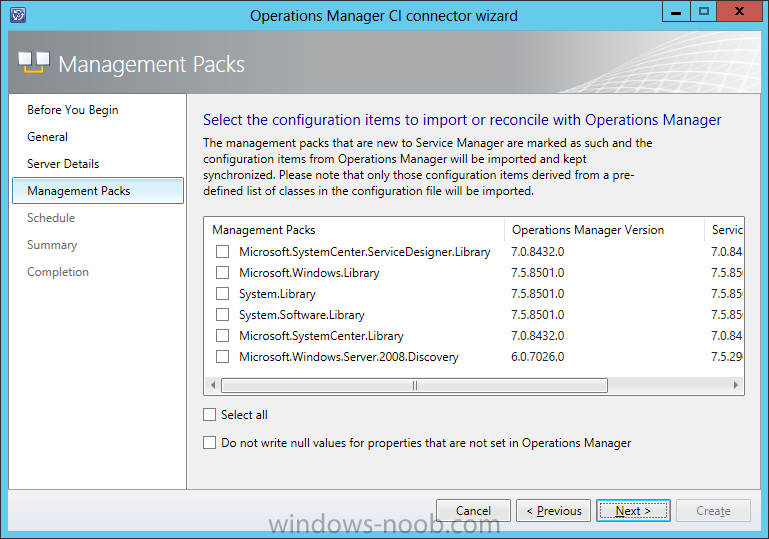Image resolution: width=769 pixels, height=539 pixels.
Task: Enable the Select all checkbox
Action: [209, 415]
